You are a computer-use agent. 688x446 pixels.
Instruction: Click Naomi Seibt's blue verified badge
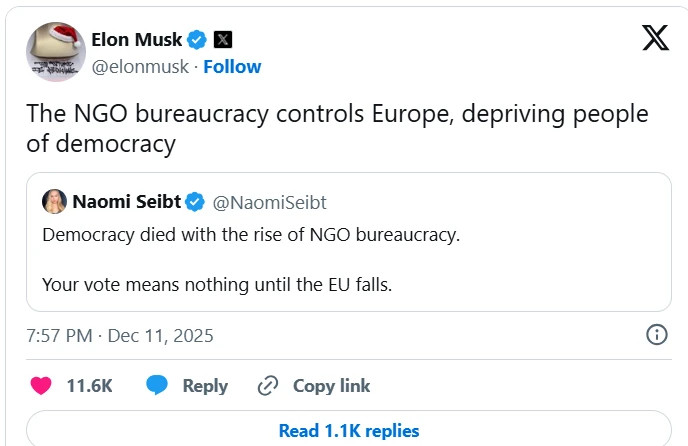197,202
